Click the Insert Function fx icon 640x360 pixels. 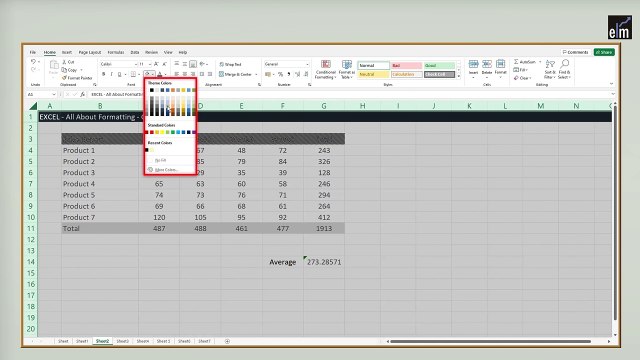point(82,94)
